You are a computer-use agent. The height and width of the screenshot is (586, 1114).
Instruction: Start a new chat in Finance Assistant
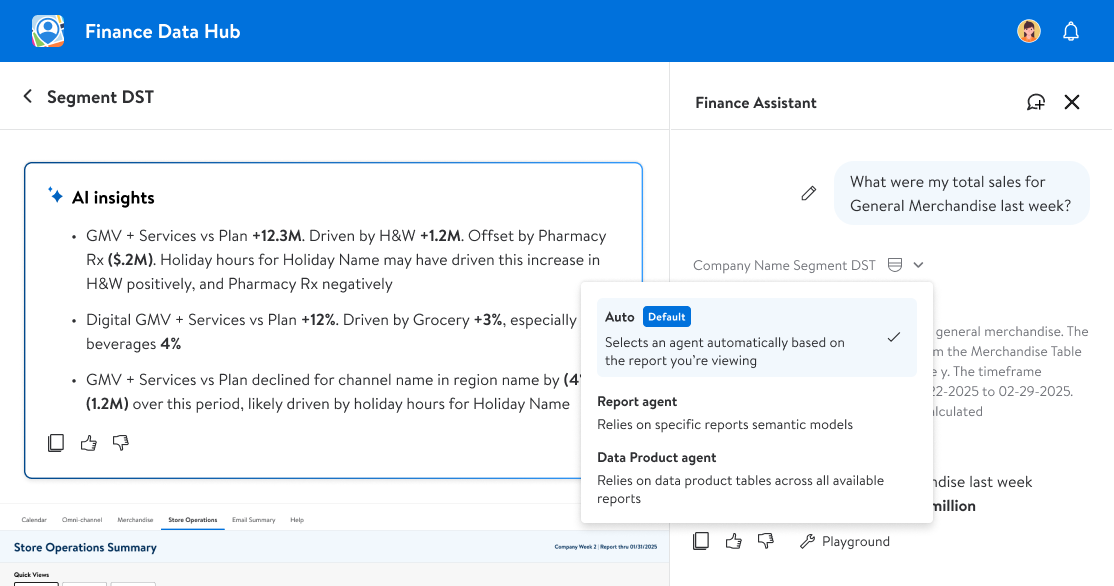coord(1036,102)
